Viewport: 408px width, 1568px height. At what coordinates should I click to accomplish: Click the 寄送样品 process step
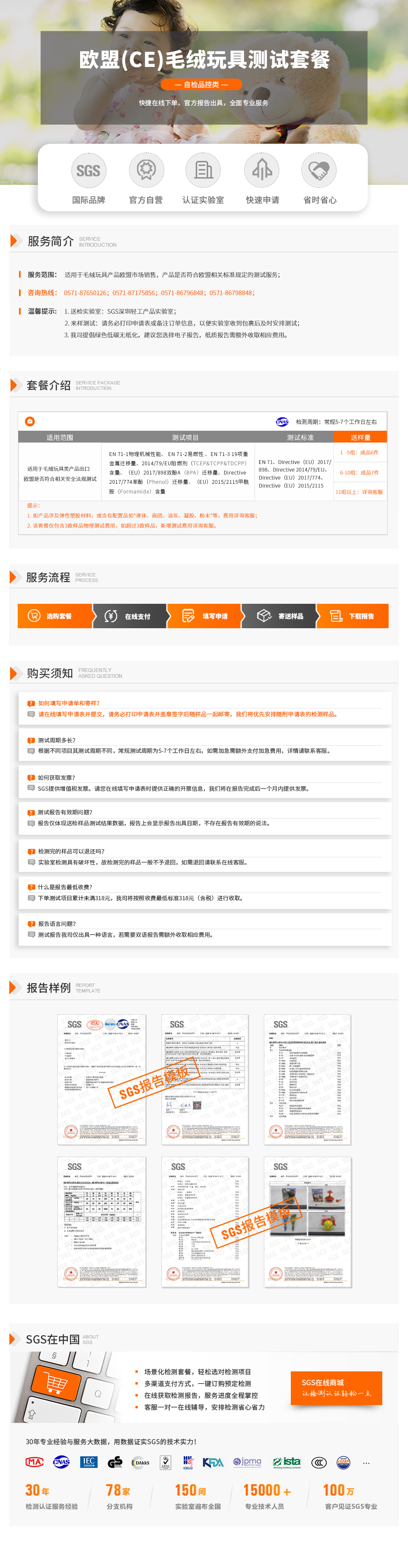point(279,616)
